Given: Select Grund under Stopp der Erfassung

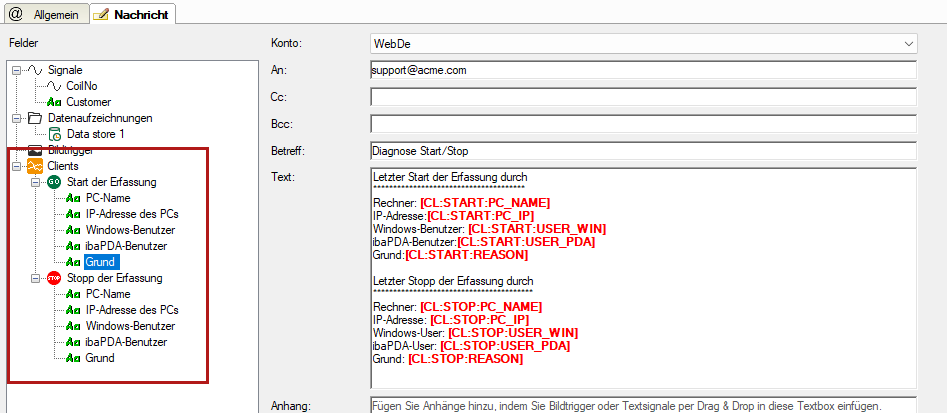Looking at the screenshot, I should click(100, 358).
